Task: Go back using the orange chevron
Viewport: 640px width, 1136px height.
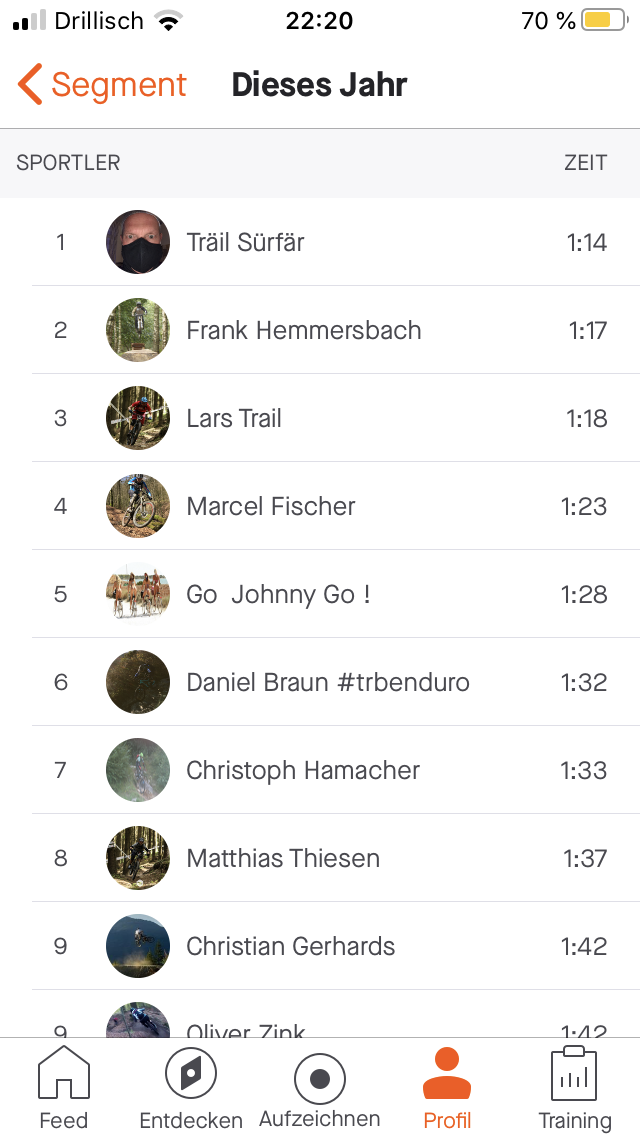Action: click(30, 85)
